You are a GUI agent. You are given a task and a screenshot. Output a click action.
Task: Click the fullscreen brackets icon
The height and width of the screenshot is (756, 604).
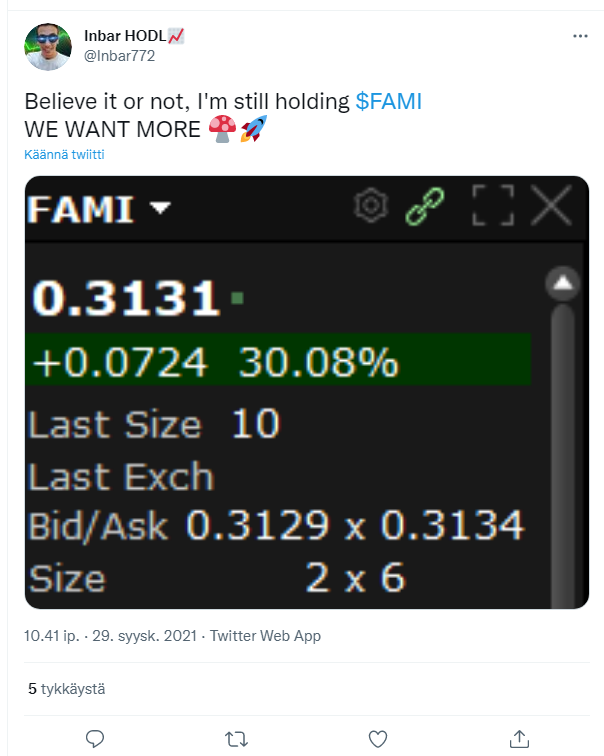click(492, 207)
